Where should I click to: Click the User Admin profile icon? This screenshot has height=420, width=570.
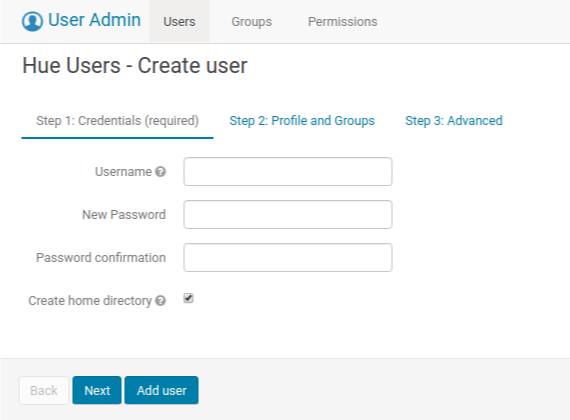point(32,21)
